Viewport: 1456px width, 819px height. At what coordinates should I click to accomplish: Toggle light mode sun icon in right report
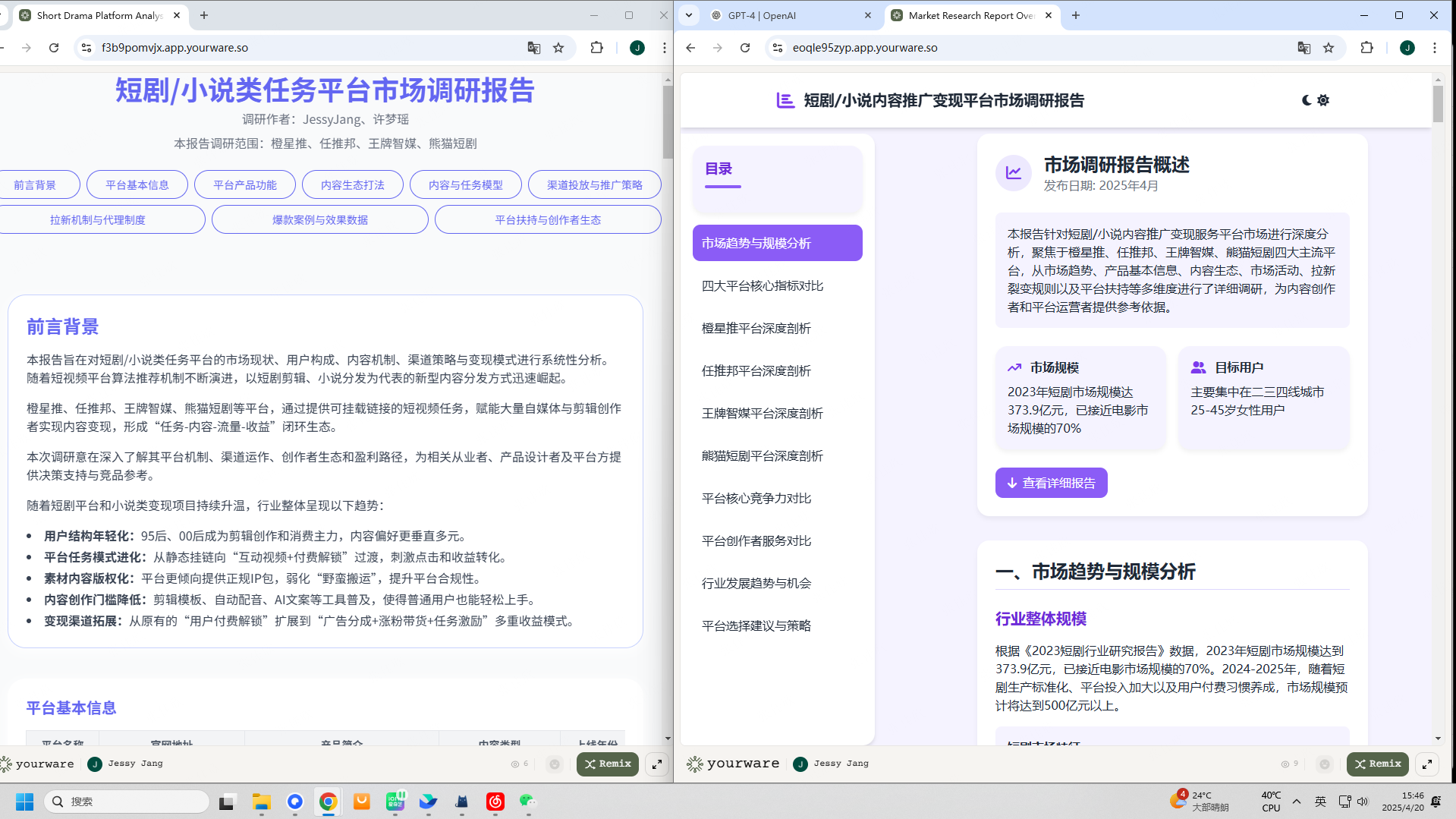pyautogui.click(x=1323, y=100)
